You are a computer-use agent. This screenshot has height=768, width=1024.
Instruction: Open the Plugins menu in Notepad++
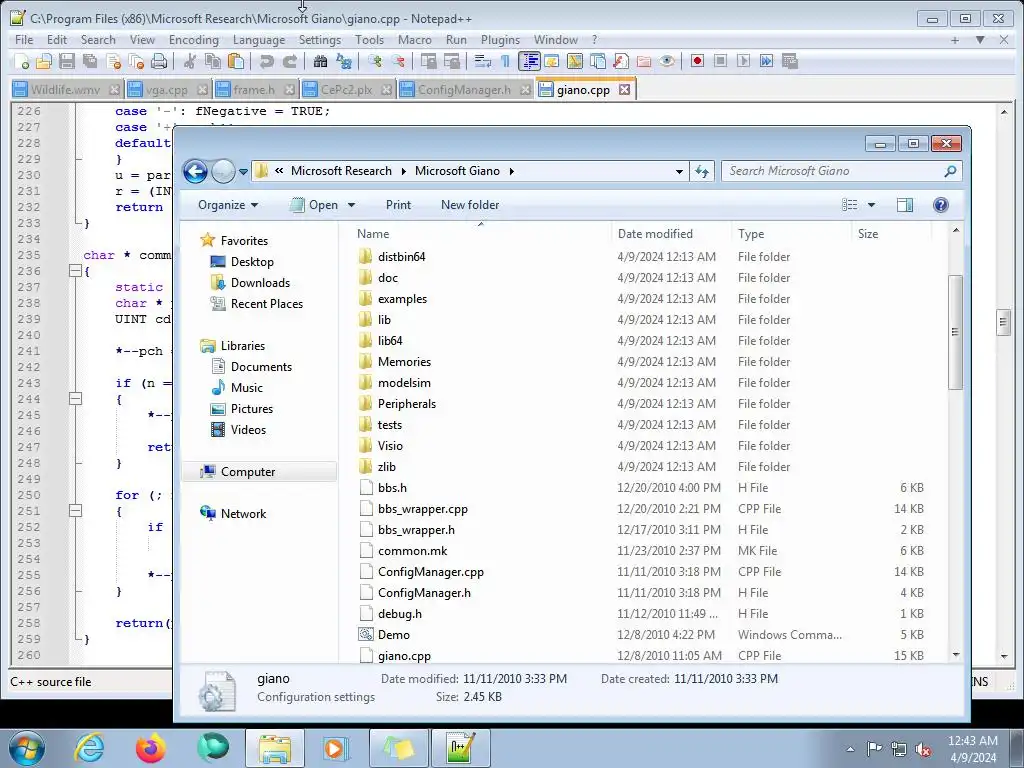500,40
